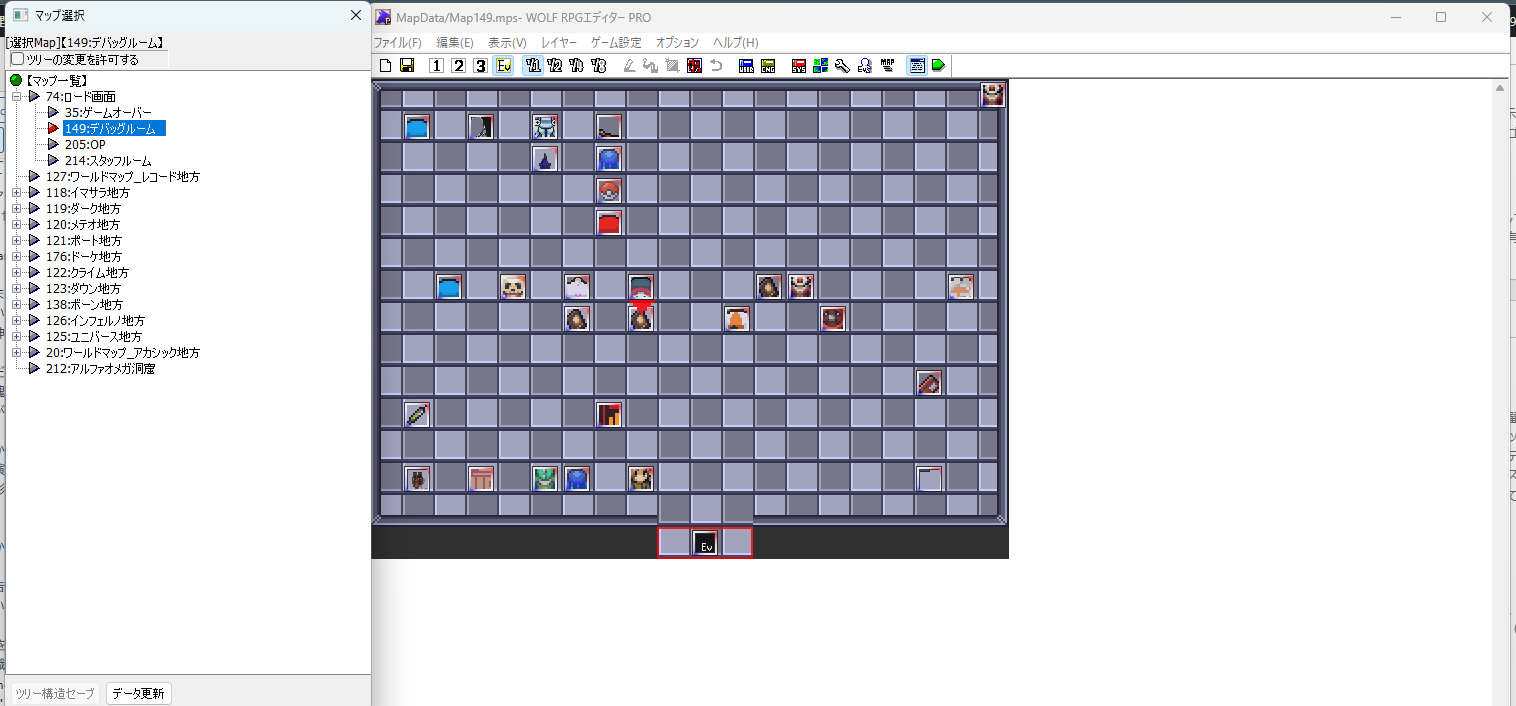The height and width of the screenshot is (706, 1516).
Task: Toggle 1/1 zoom scale button
Action: [533, 66]
